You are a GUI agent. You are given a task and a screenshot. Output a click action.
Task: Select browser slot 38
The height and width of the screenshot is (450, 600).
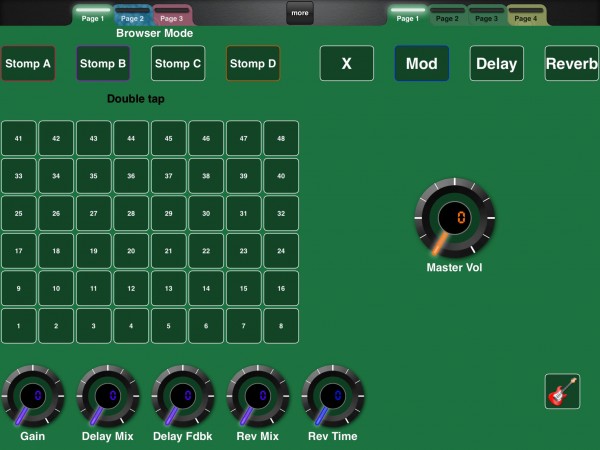point(206,176)
